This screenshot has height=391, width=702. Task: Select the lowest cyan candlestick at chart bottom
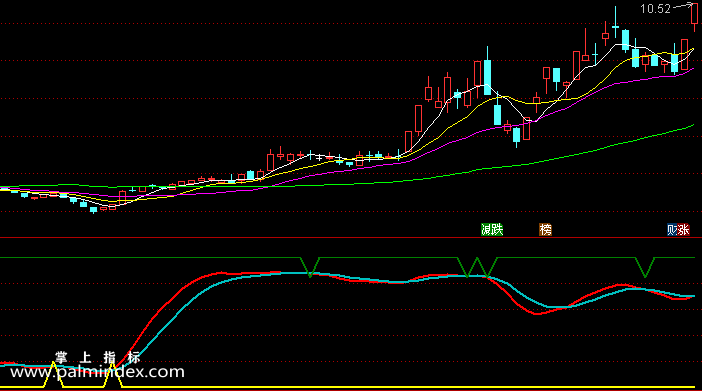93,210
